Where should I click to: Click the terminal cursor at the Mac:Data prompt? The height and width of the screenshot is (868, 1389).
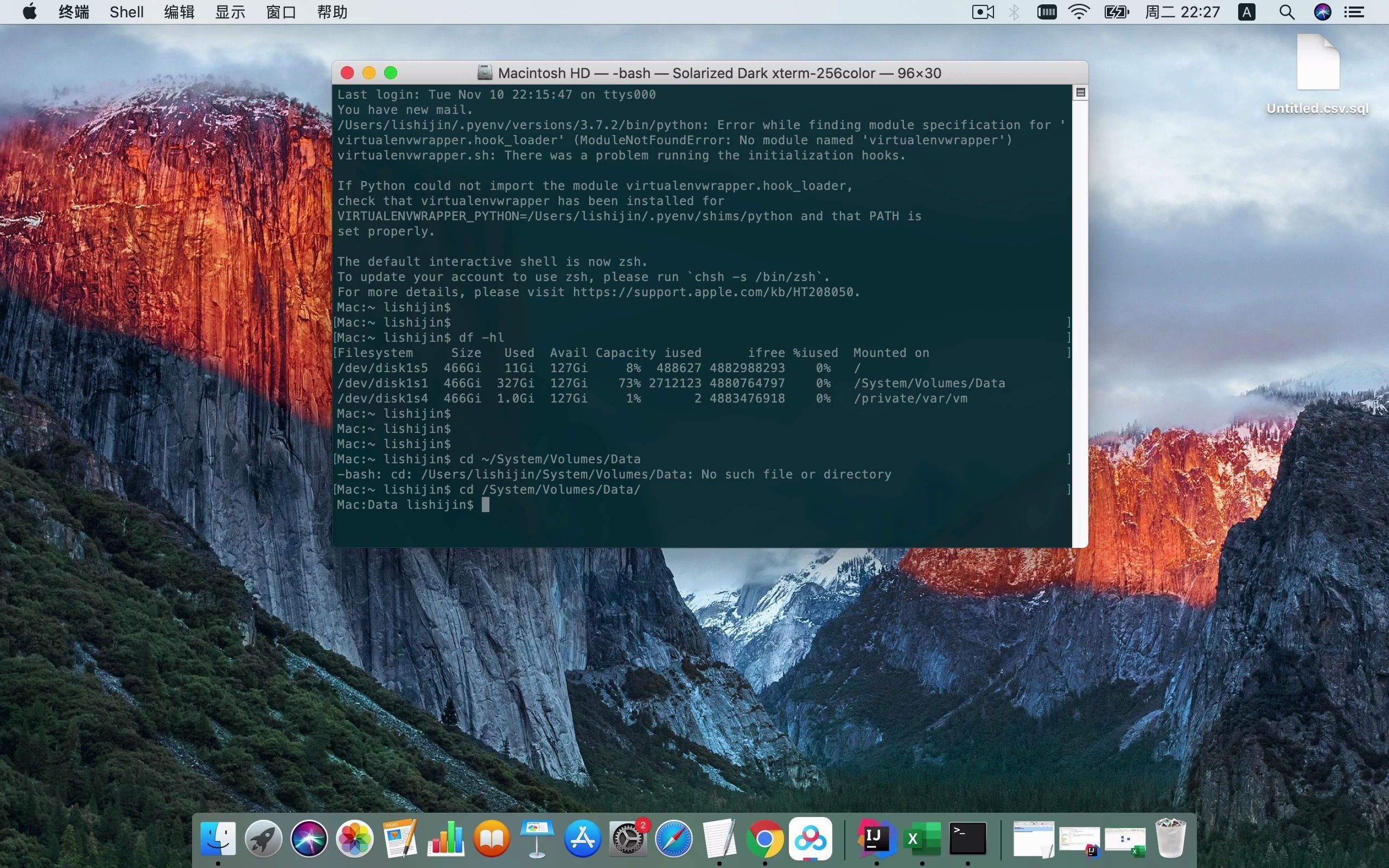click(486, 505)
